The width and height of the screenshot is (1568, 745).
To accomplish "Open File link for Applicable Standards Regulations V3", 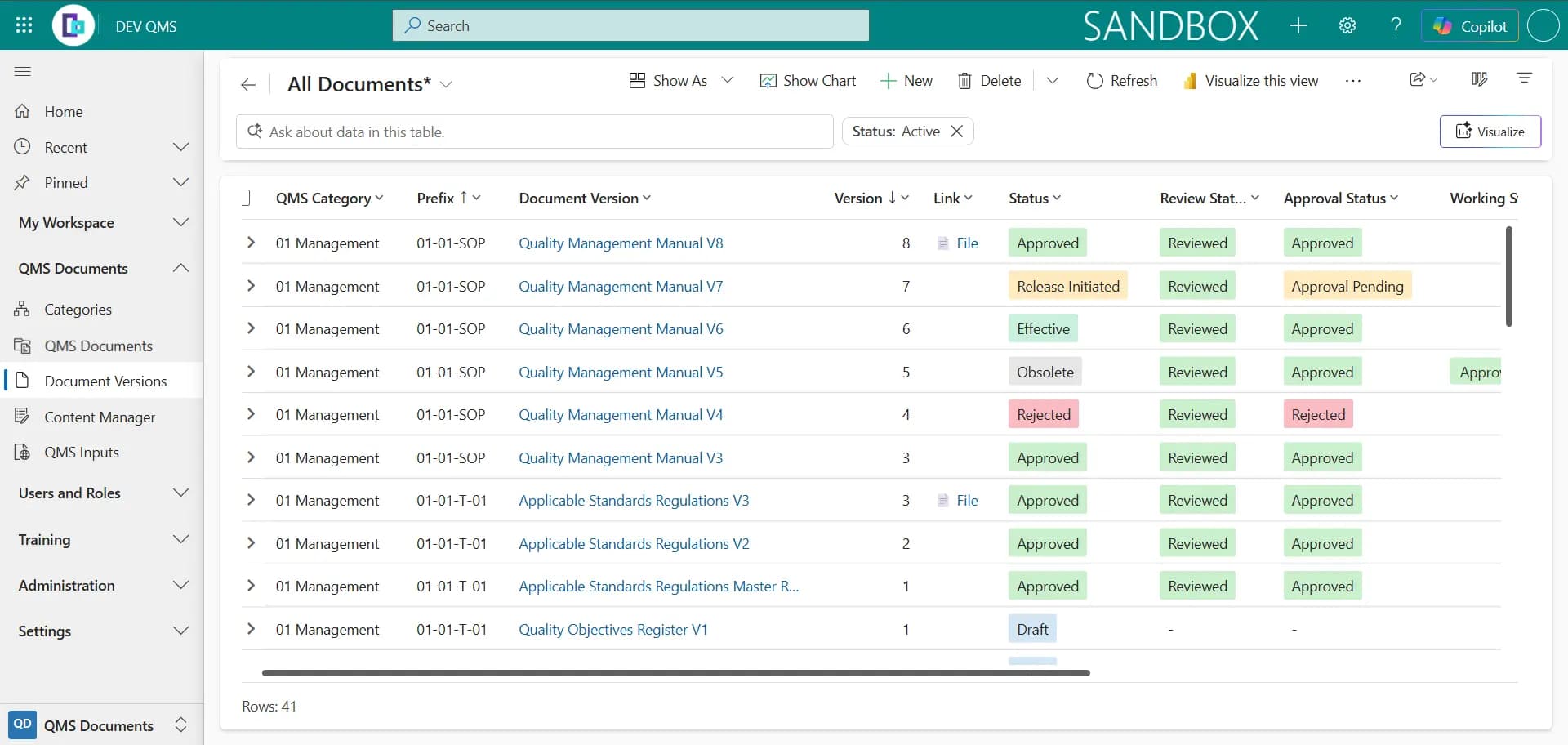I will (967, 501).
